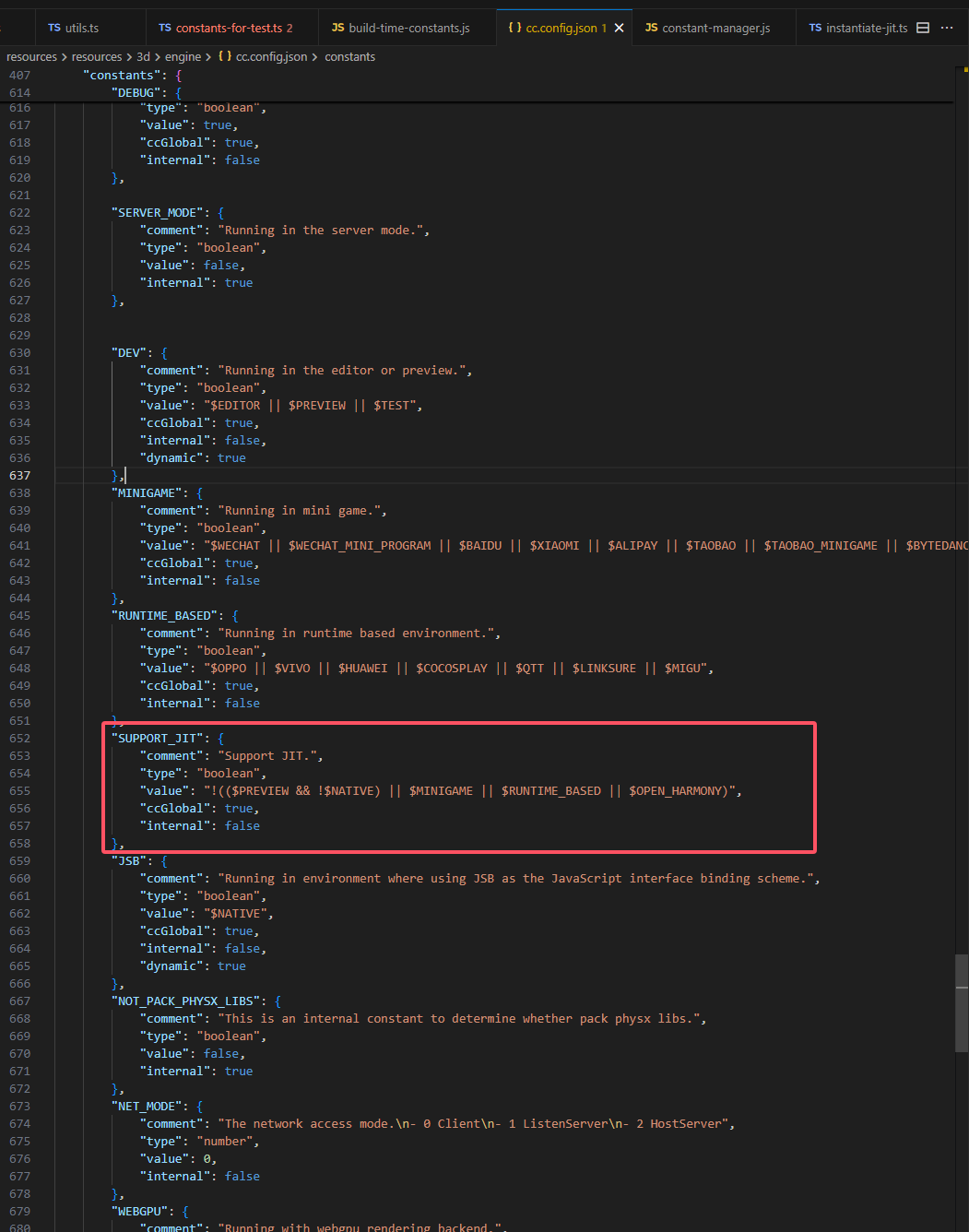
Task: Open the editor More Actions menu
Action: 947,28
